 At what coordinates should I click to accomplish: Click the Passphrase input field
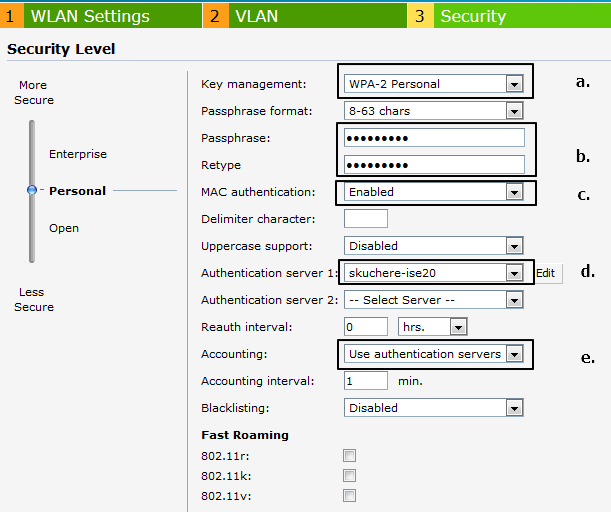[434, 138]
